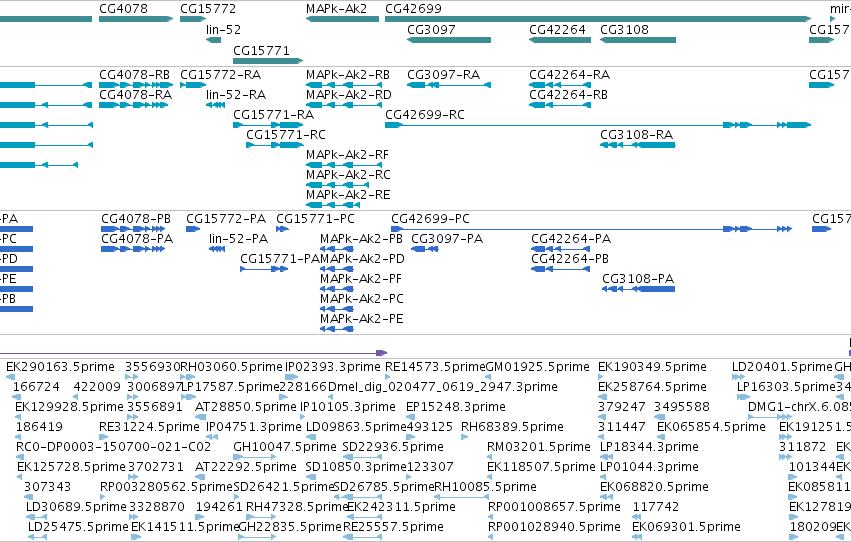Open transcript MAPk-Ak2-RE
This screenshot has height=542, width=851.
point(348,195)
